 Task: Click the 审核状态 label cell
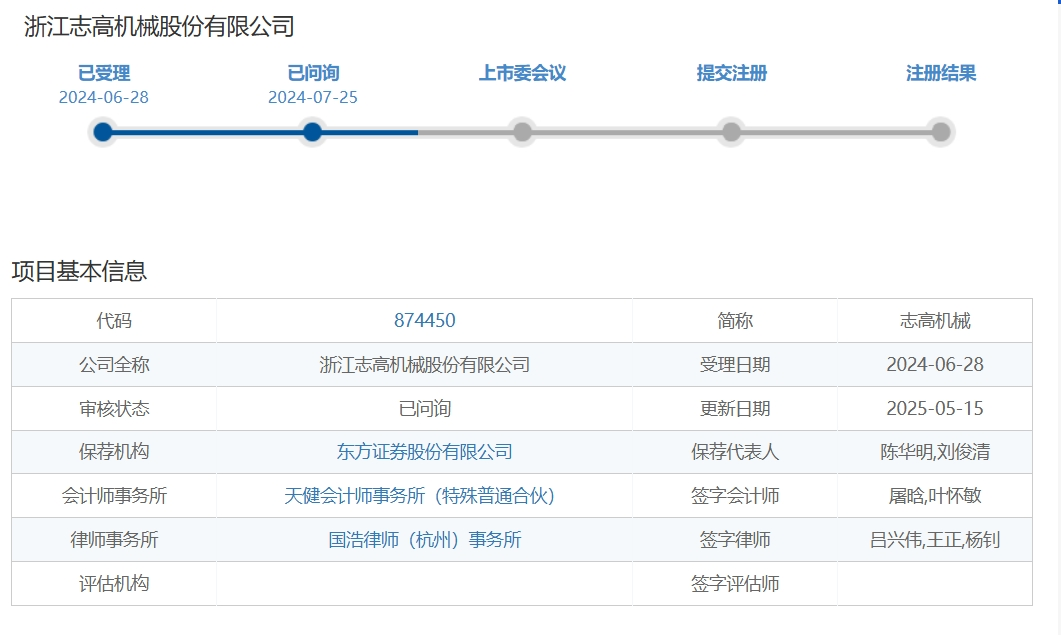[x=114, y=408]
